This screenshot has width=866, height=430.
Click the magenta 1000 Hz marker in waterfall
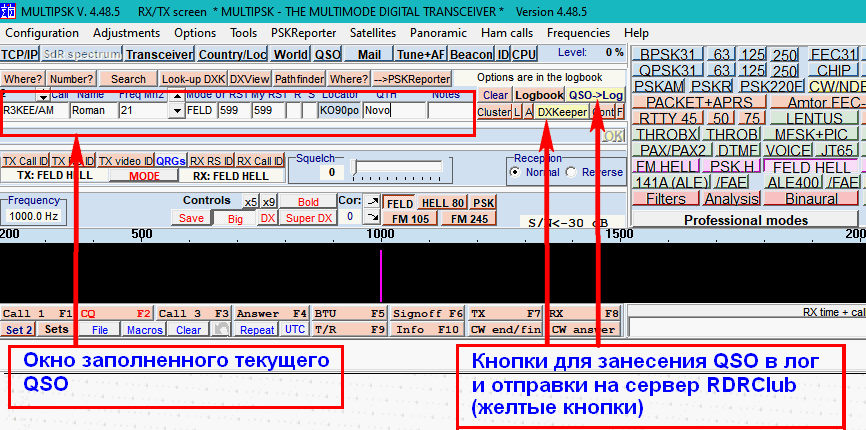(x=381, y=275)
